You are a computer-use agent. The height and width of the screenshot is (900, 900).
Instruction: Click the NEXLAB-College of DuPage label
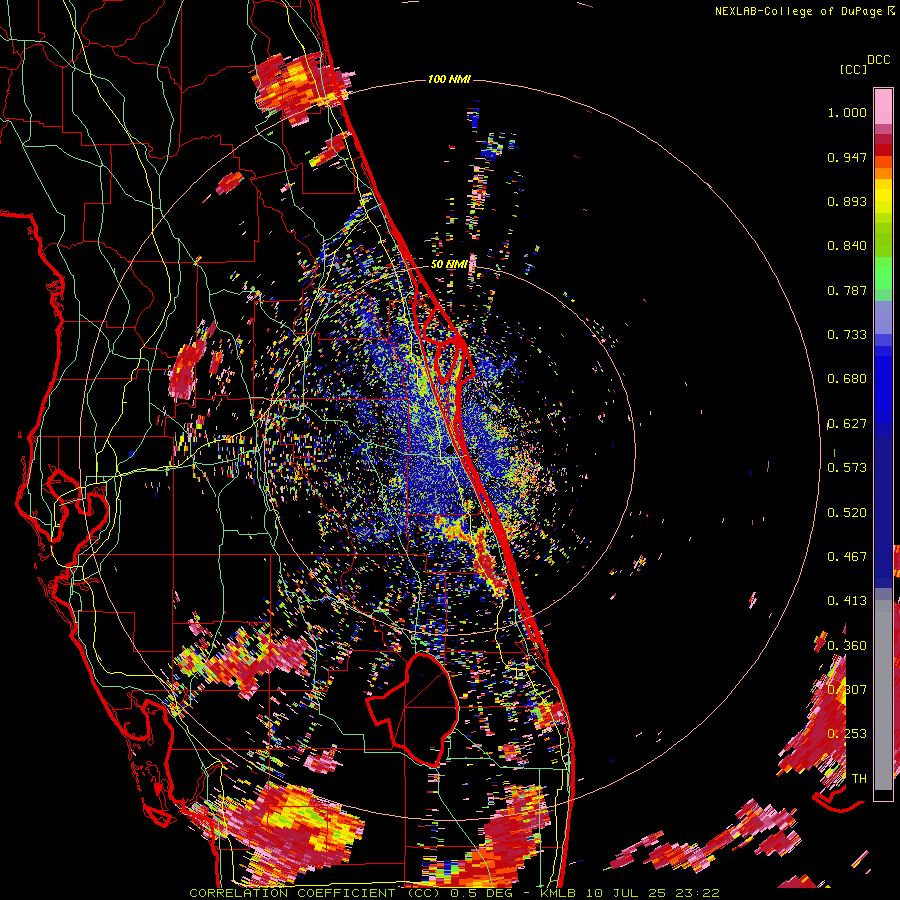coord(798,11)
